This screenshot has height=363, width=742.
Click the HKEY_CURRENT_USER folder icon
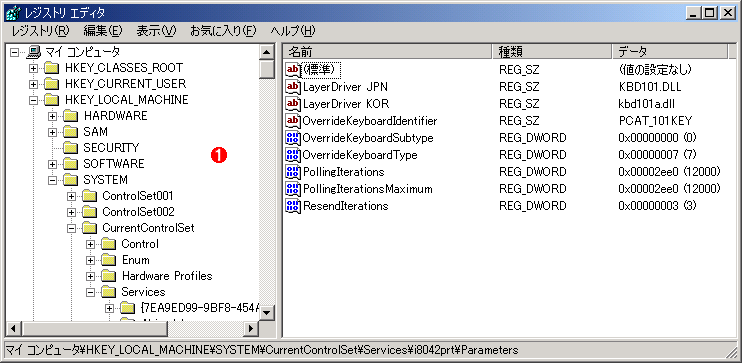51,84
